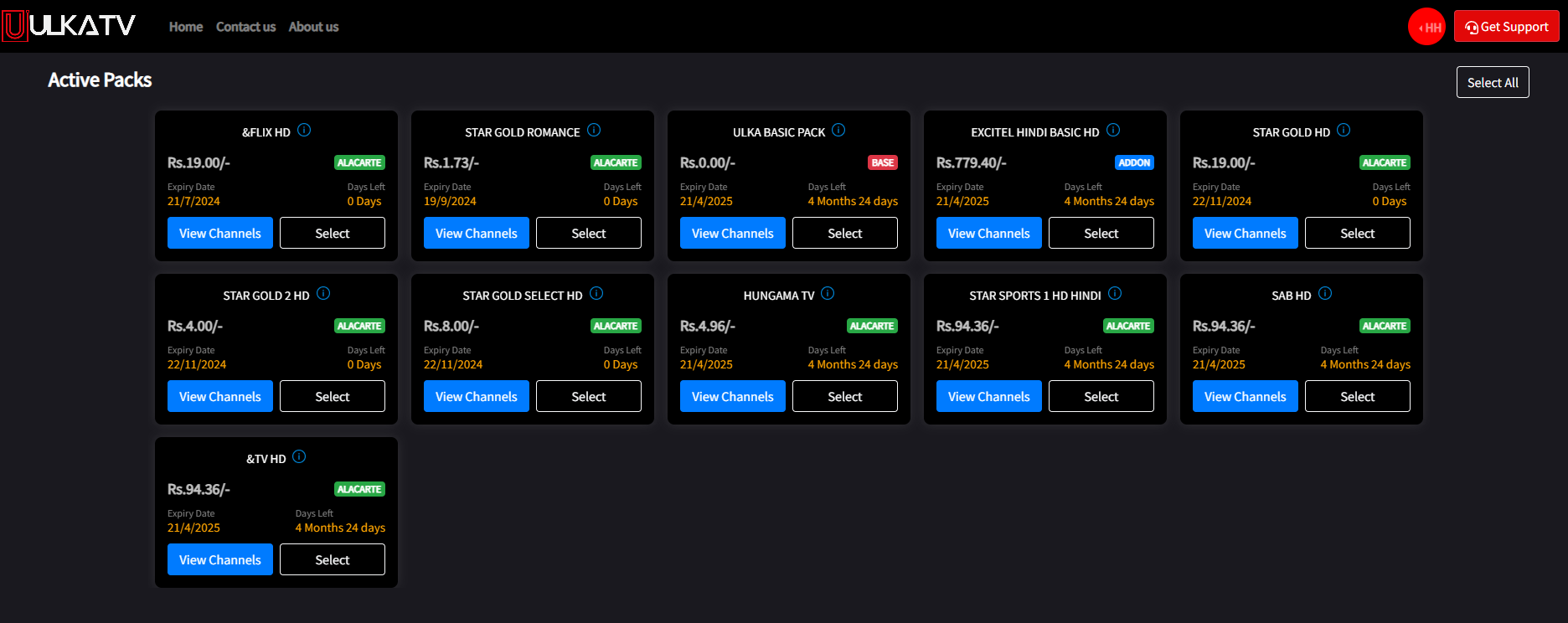Click price Rs.779.40/- text

pos(972,162)
